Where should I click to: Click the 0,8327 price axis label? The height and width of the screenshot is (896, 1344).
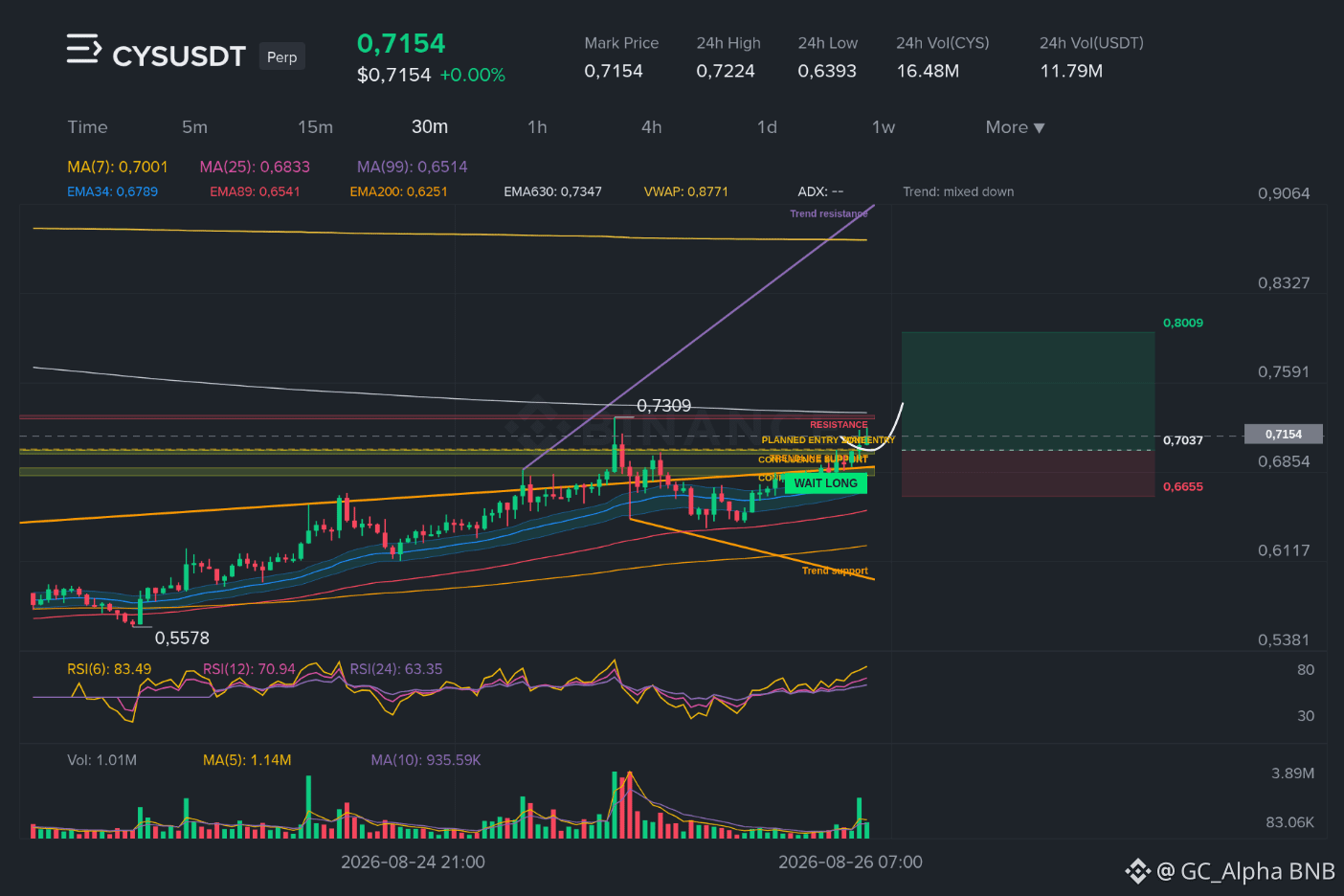[1284, 283]
